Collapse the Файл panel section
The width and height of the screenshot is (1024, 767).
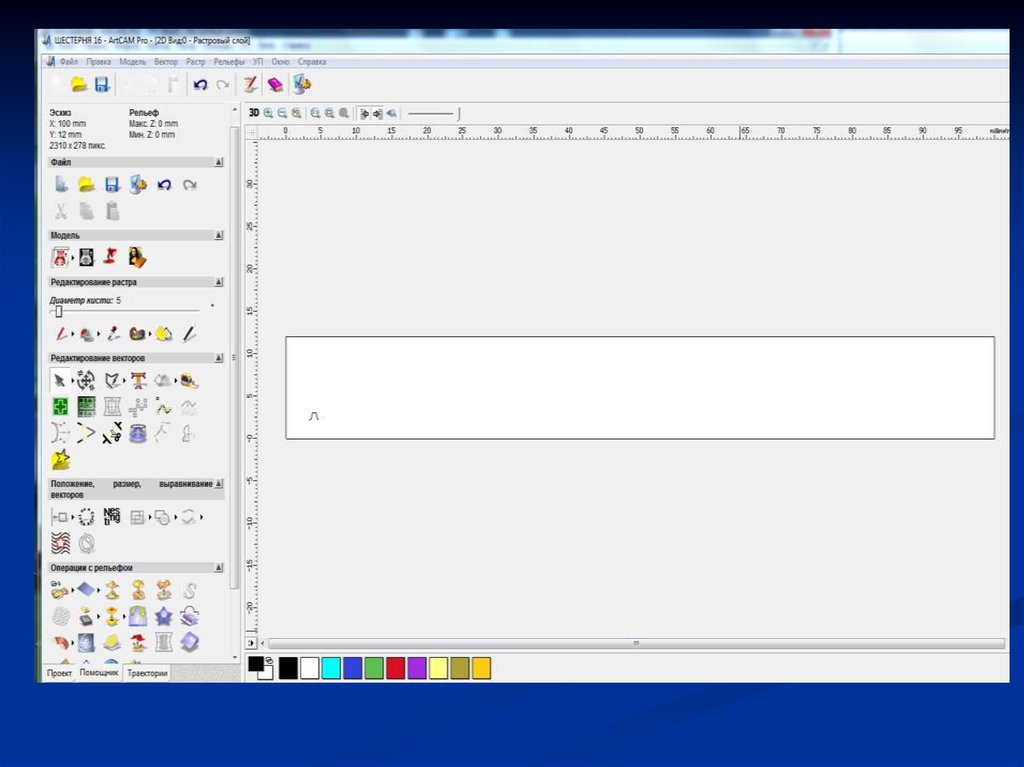tap(219, 162)
